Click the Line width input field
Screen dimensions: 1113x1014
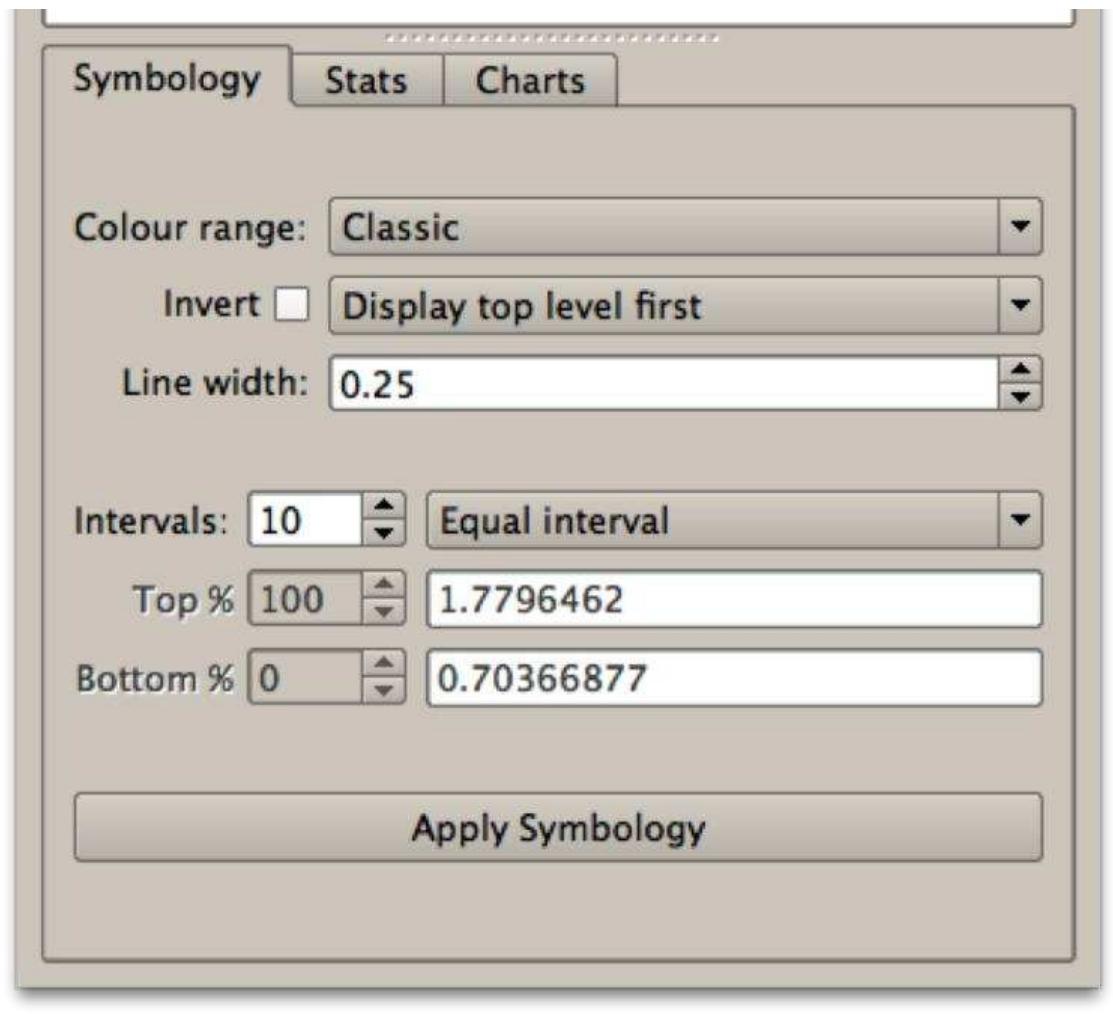tap(664, 384)
